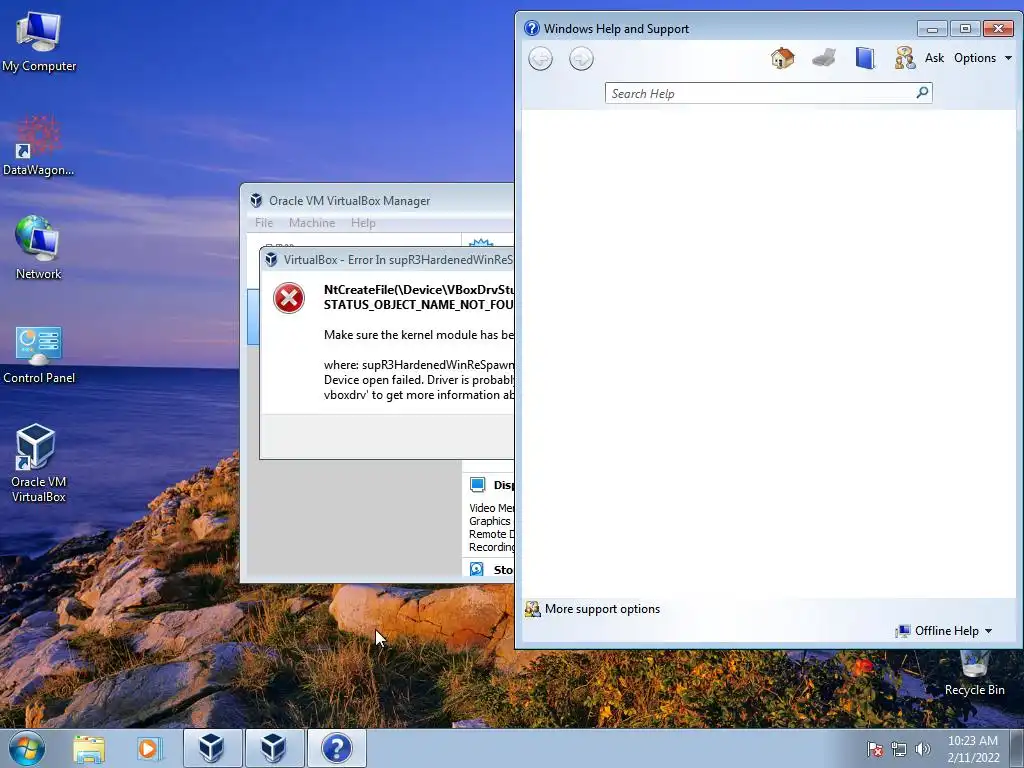
Task: Switch to first VirtualBox taskbar button
Action: (212, 748)
